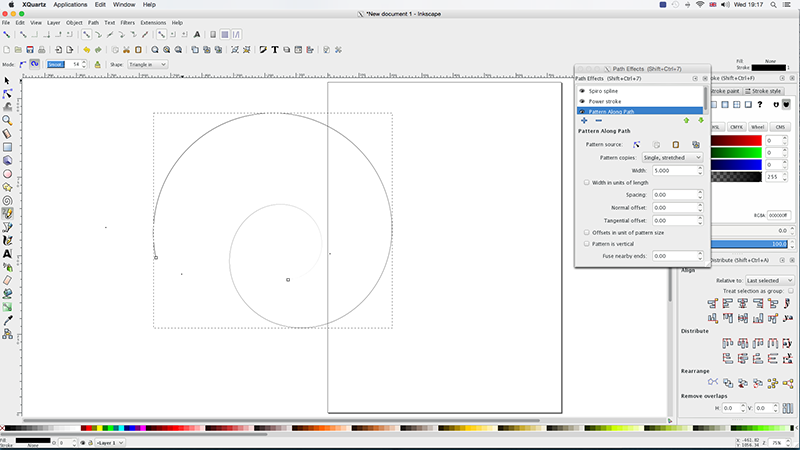Move path effect up with green arrow
The image size is (800, 450).
pyautogui.click(x=686, y=120)
